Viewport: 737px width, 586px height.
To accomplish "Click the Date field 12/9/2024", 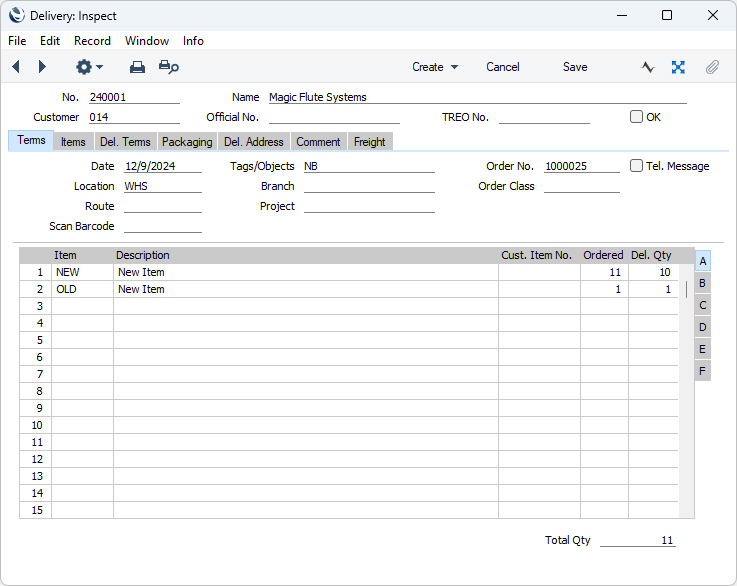I will [x=163, y=166].
